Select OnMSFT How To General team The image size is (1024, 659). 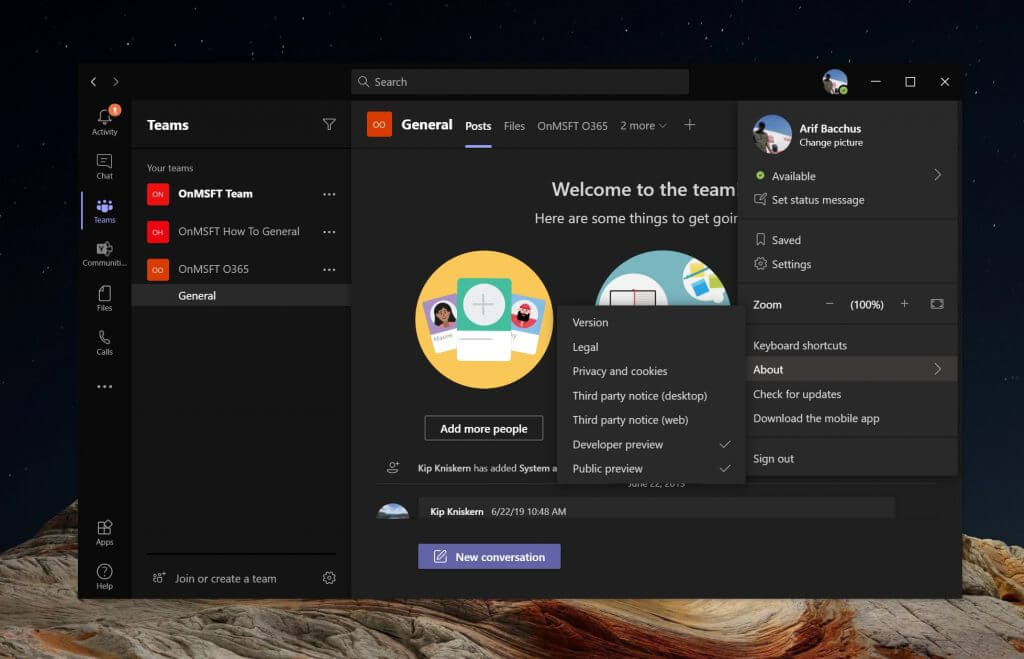coord(241,232)
